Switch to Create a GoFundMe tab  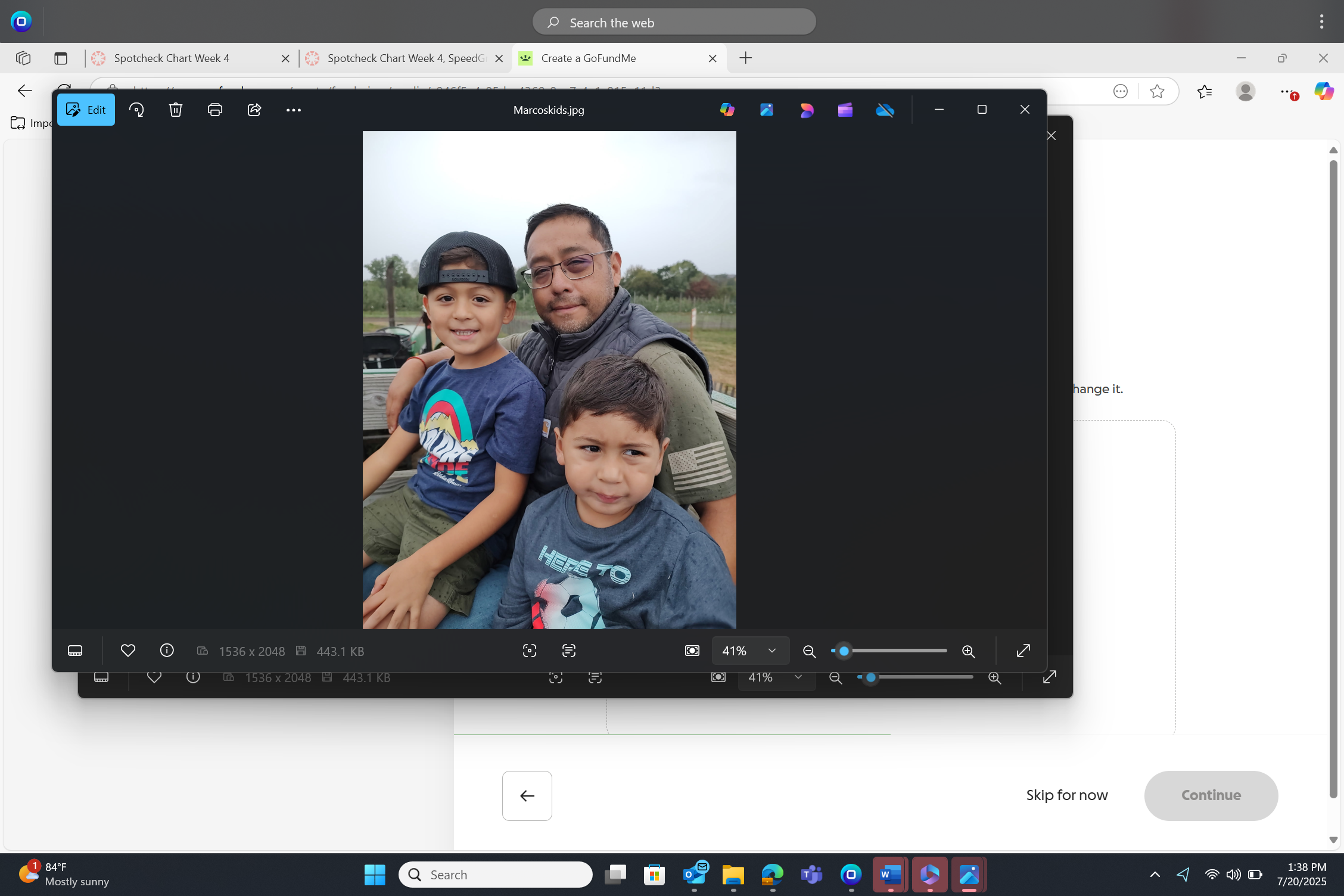tap(589, 58)
